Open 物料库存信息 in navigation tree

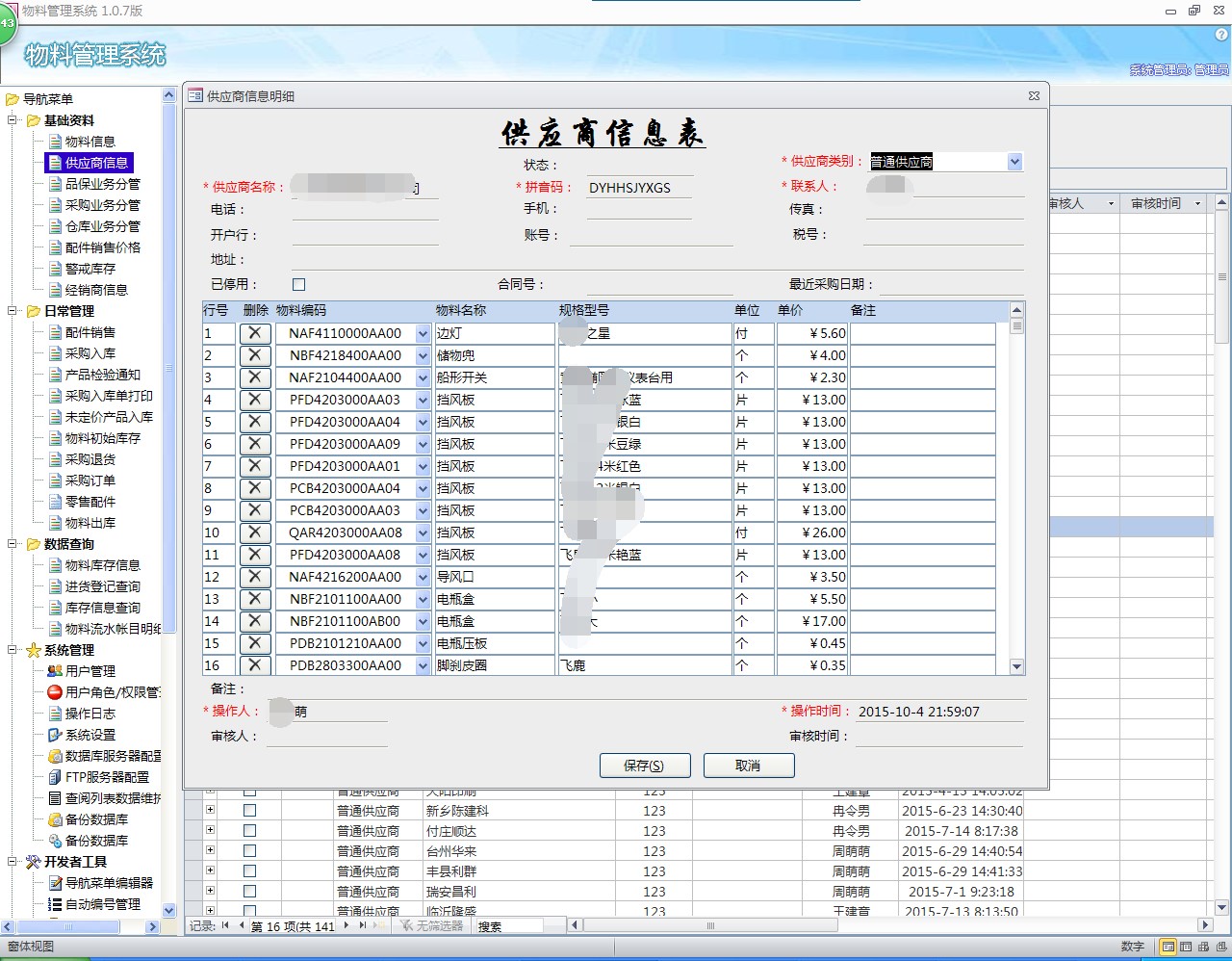[103, 565]
